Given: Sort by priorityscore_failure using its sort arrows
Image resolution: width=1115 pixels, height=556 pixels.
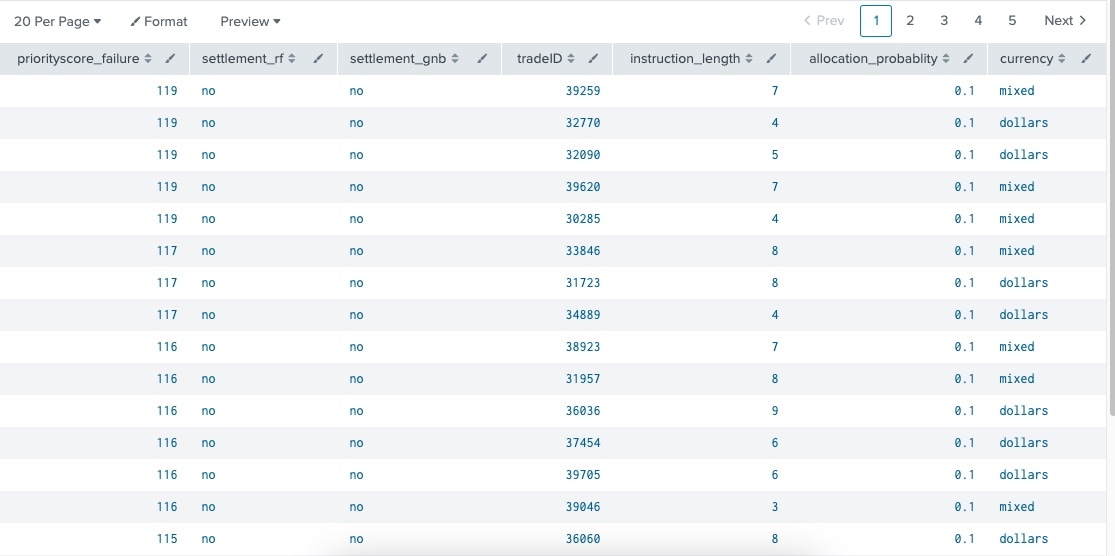Looking at the screenshot, I should tap(148, 59).
